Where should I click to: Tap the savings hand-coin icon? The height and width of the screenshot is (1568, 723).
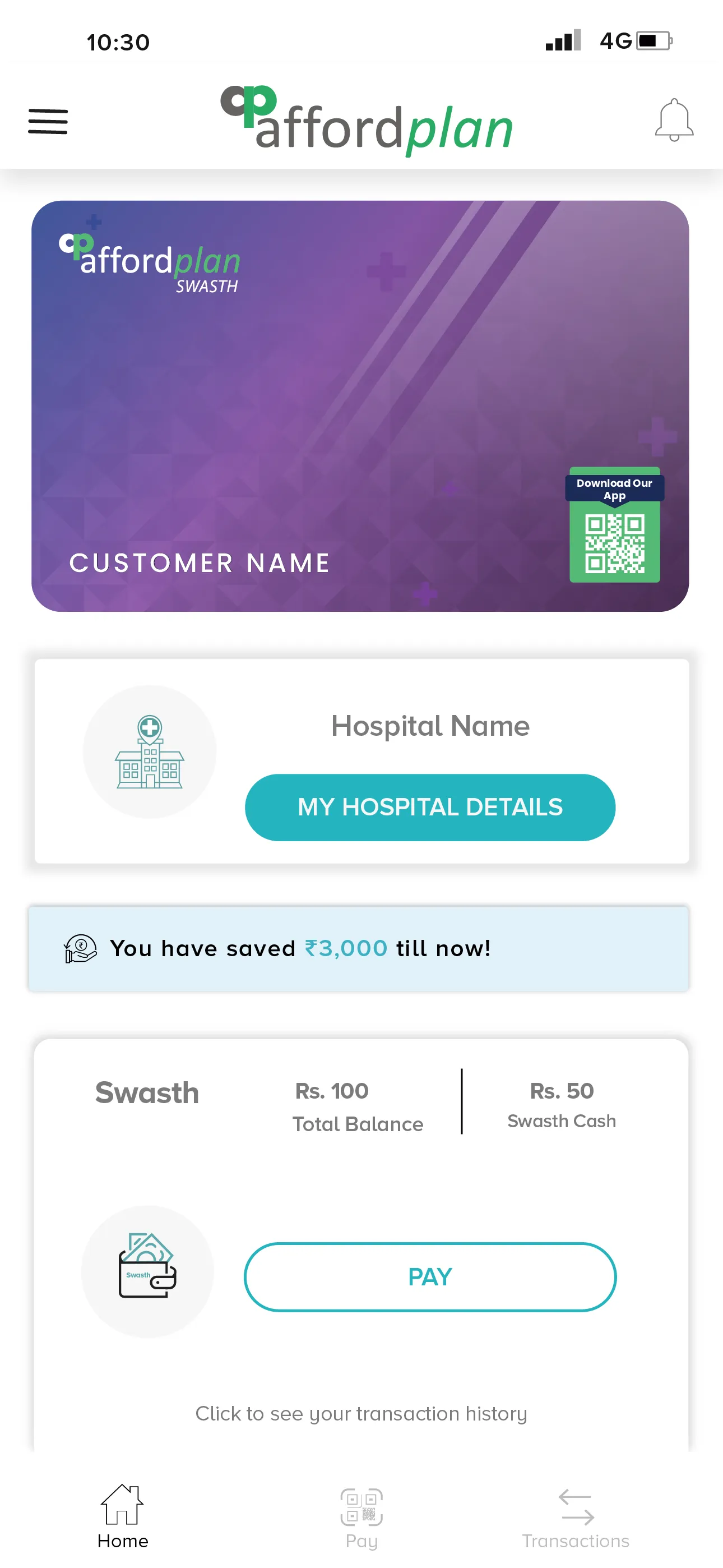click(80, 948)
